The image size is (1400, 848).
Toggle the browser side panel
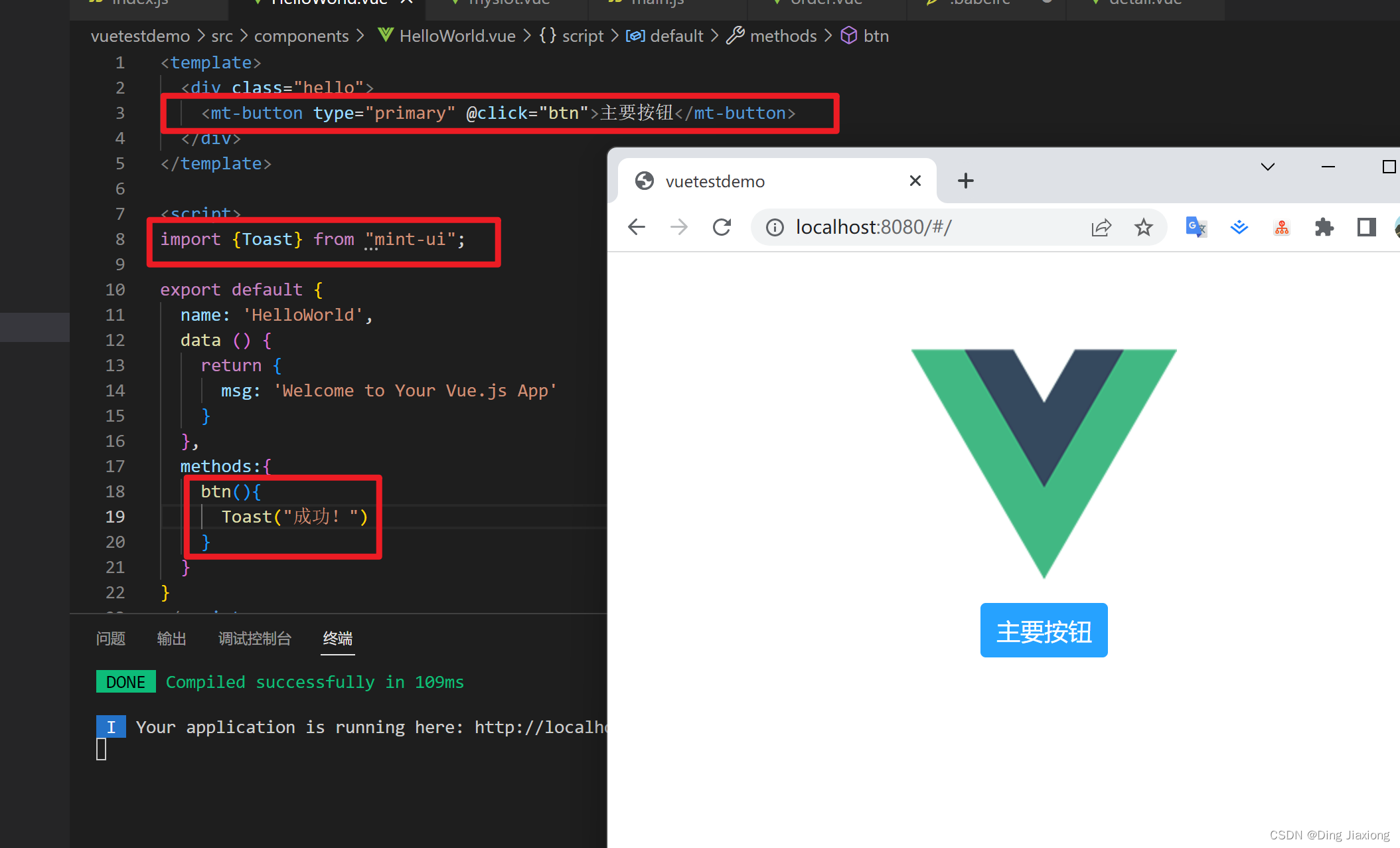(1366, 228)
